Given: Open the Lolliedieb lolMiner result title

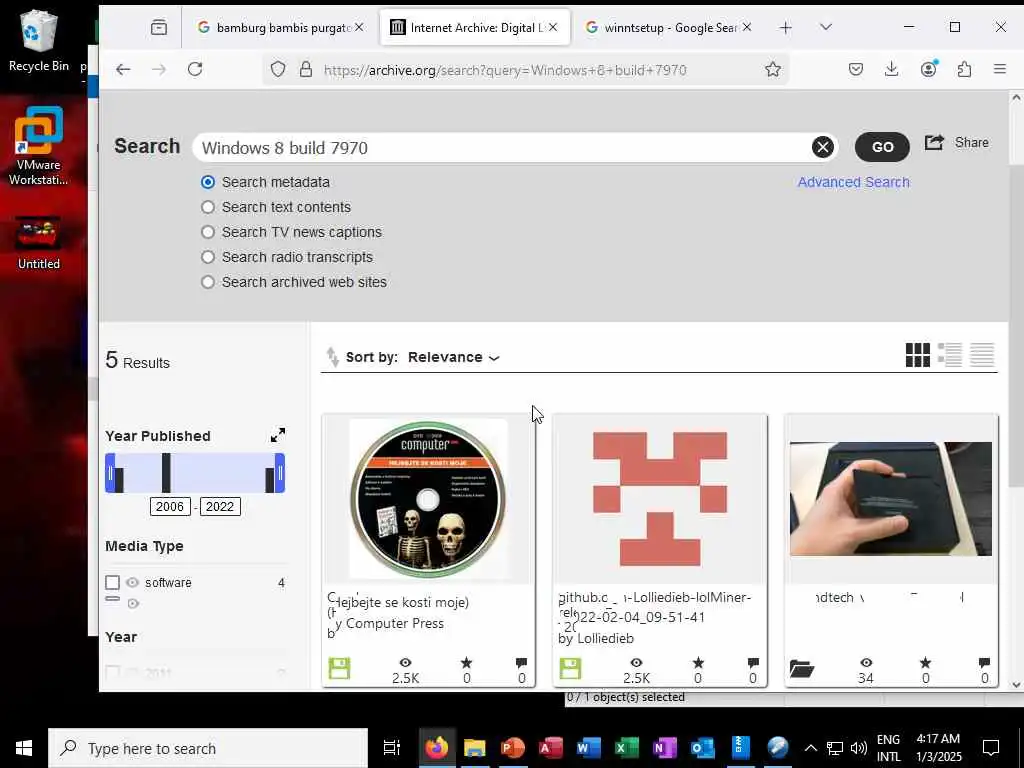Looking at the screenshot, I should 655,607.
